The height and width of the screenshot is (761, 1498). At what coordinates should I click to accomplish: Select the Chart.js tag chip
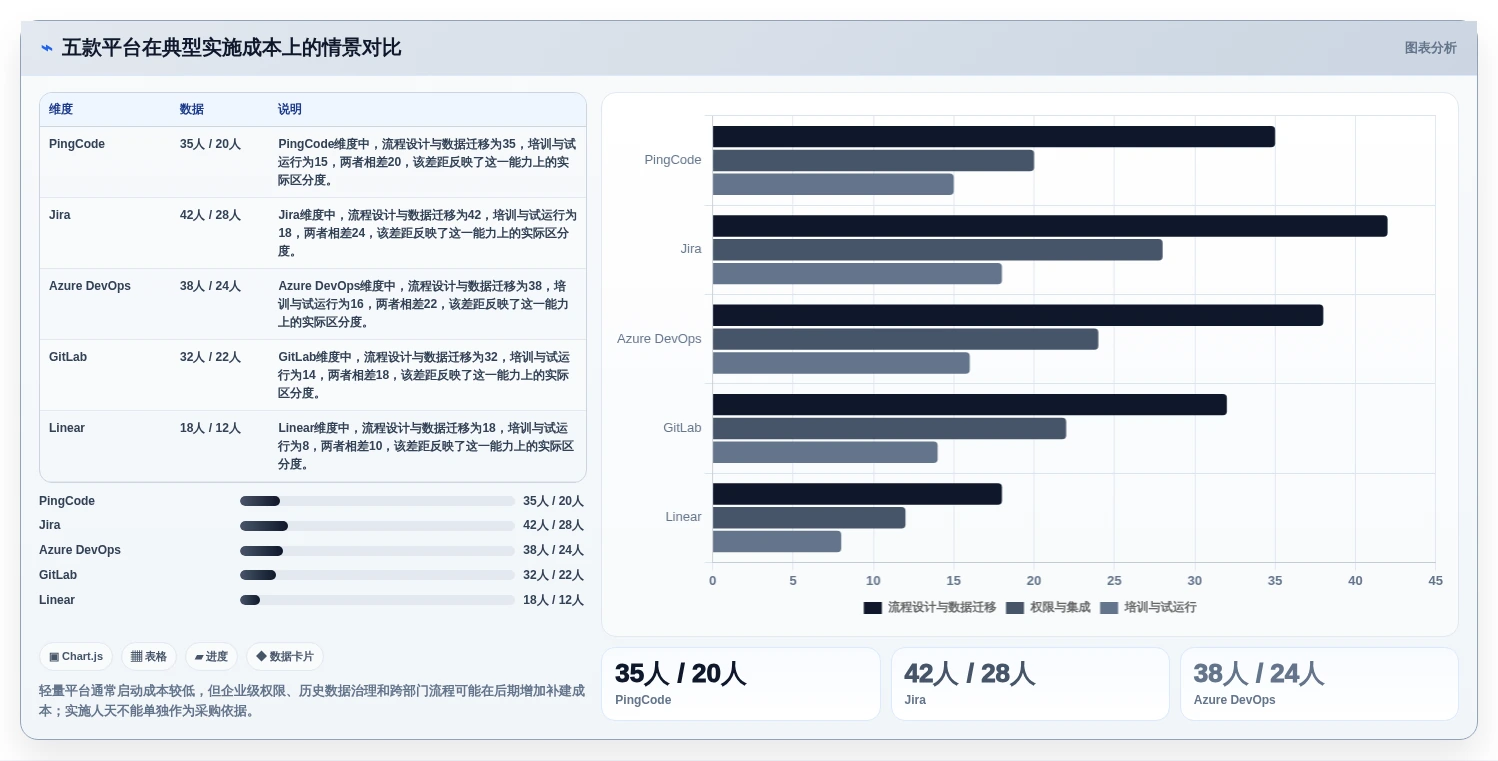pos(76,656)
